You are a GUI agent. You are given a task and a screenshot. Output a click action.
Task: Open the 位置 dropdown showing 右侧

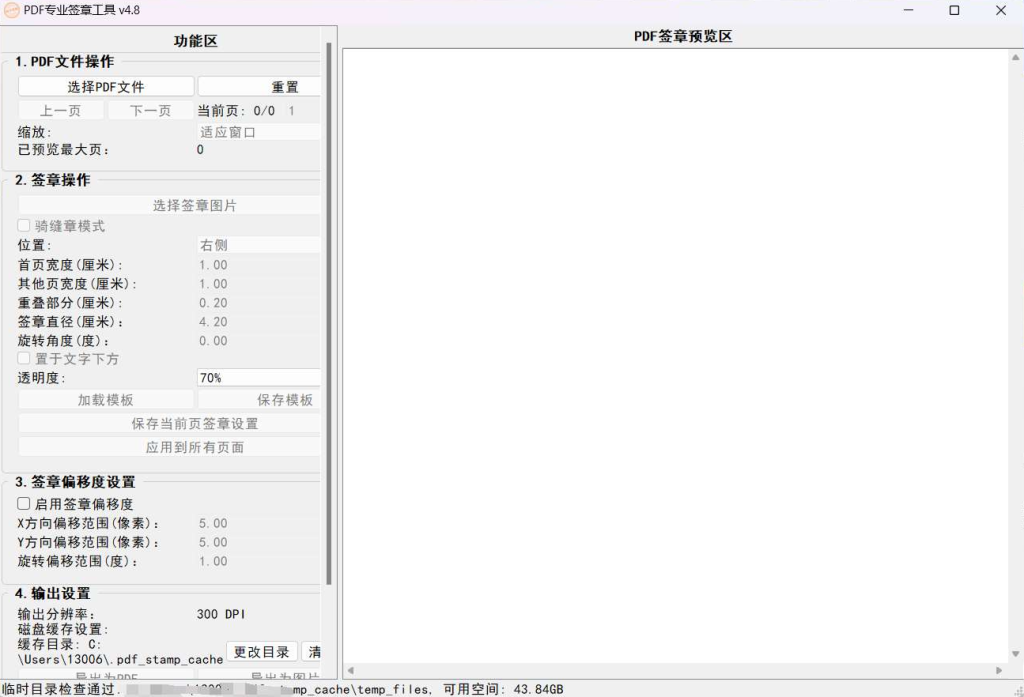pyautogui.click(x=259, y=245)
